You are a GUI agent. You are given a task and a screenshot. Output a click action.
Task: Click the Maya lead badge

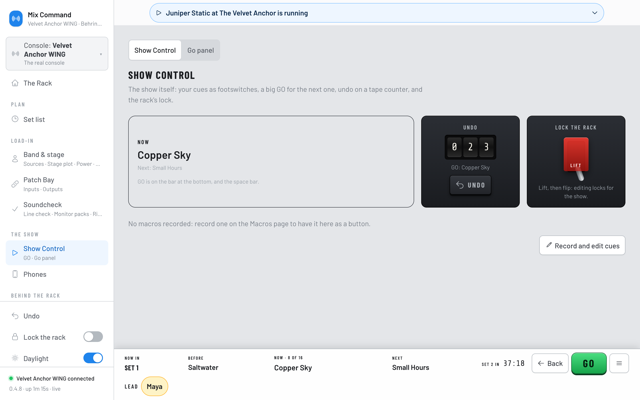(x=154, y=387)
